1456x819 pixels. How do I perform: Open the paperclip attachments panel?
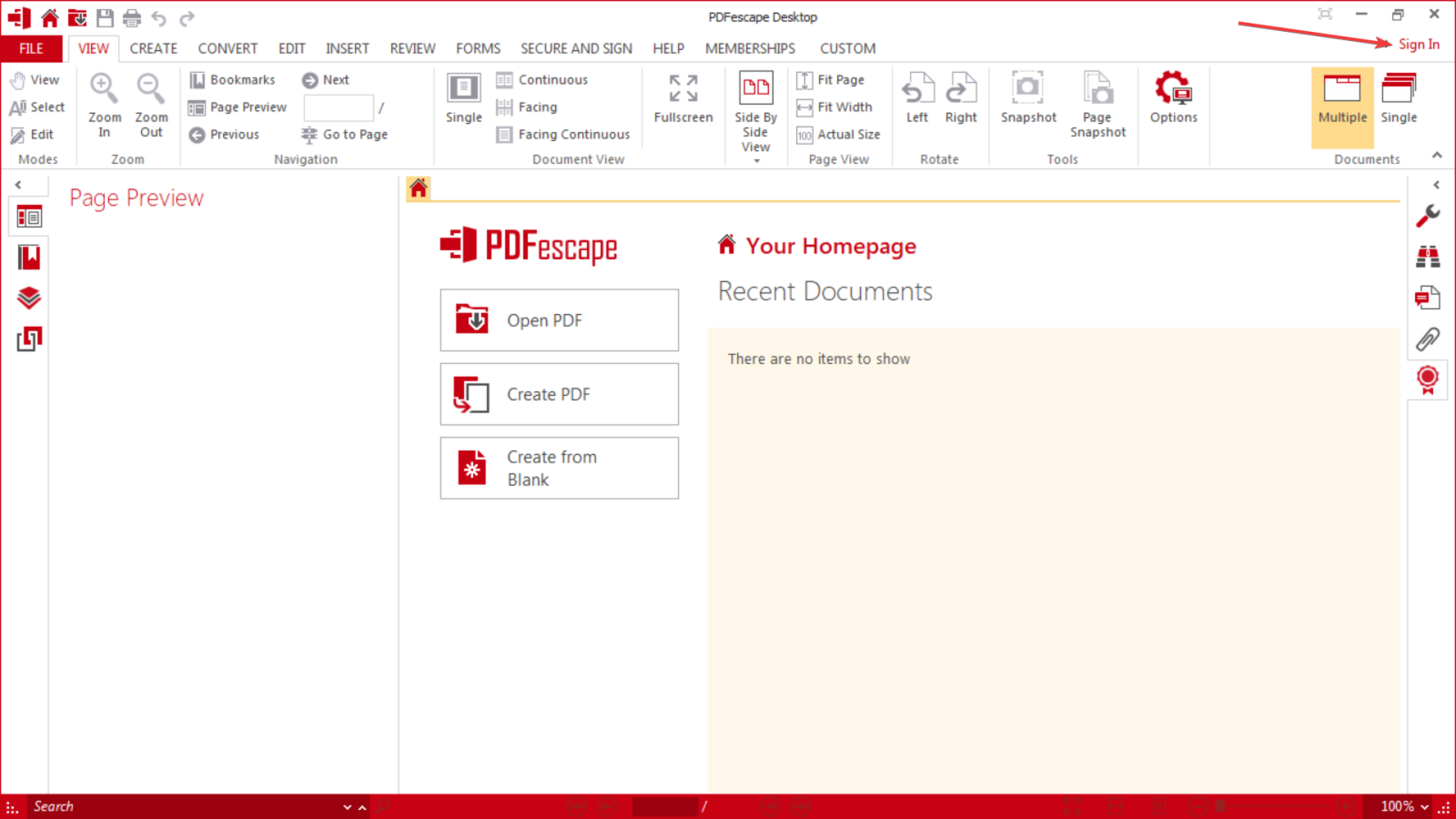(x=1428, y=339)
